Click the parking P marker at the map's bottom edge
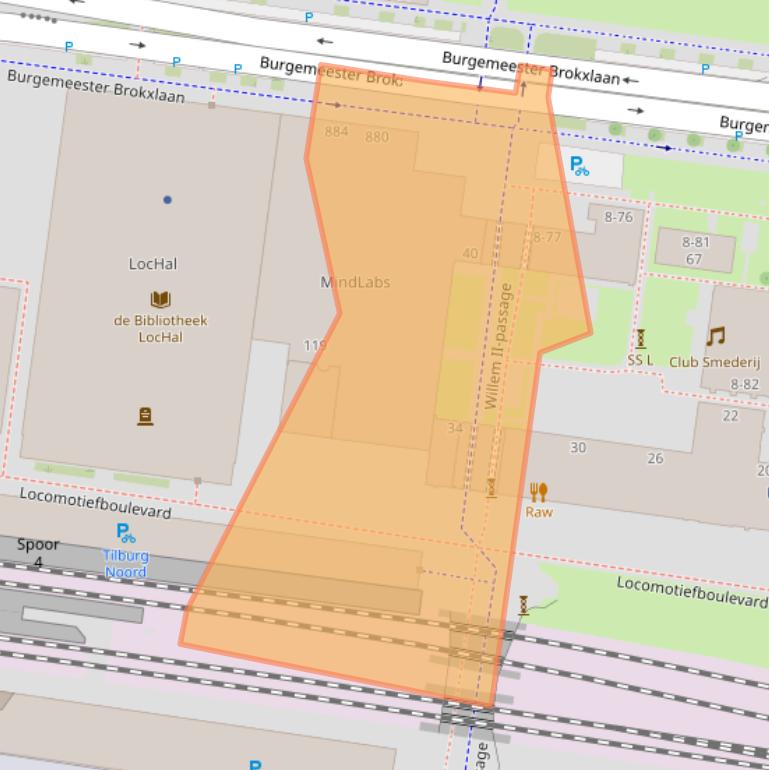The height and width of the screenshot is (770, 769). coord(255,765)
